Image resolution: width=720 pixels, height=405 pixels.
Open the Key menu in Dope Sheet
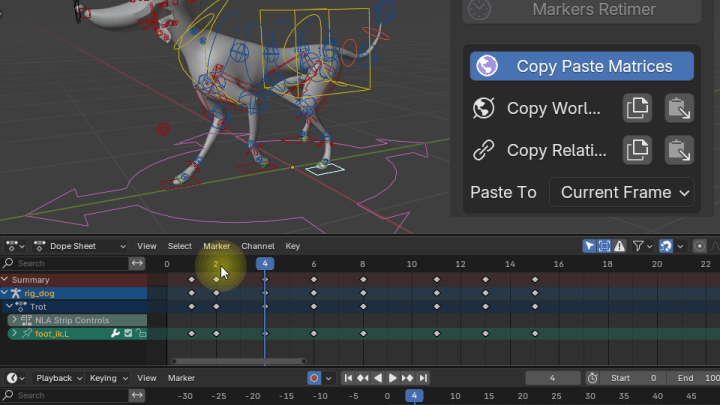coord(292,246)
